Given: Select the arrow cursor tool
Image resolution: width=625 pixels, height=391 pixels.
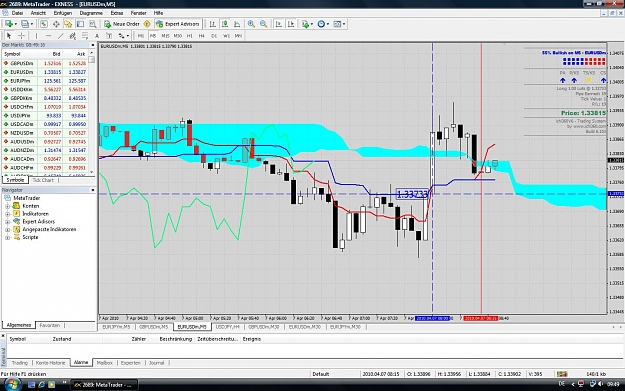Looking at the screenshot, I should (9, 36).
